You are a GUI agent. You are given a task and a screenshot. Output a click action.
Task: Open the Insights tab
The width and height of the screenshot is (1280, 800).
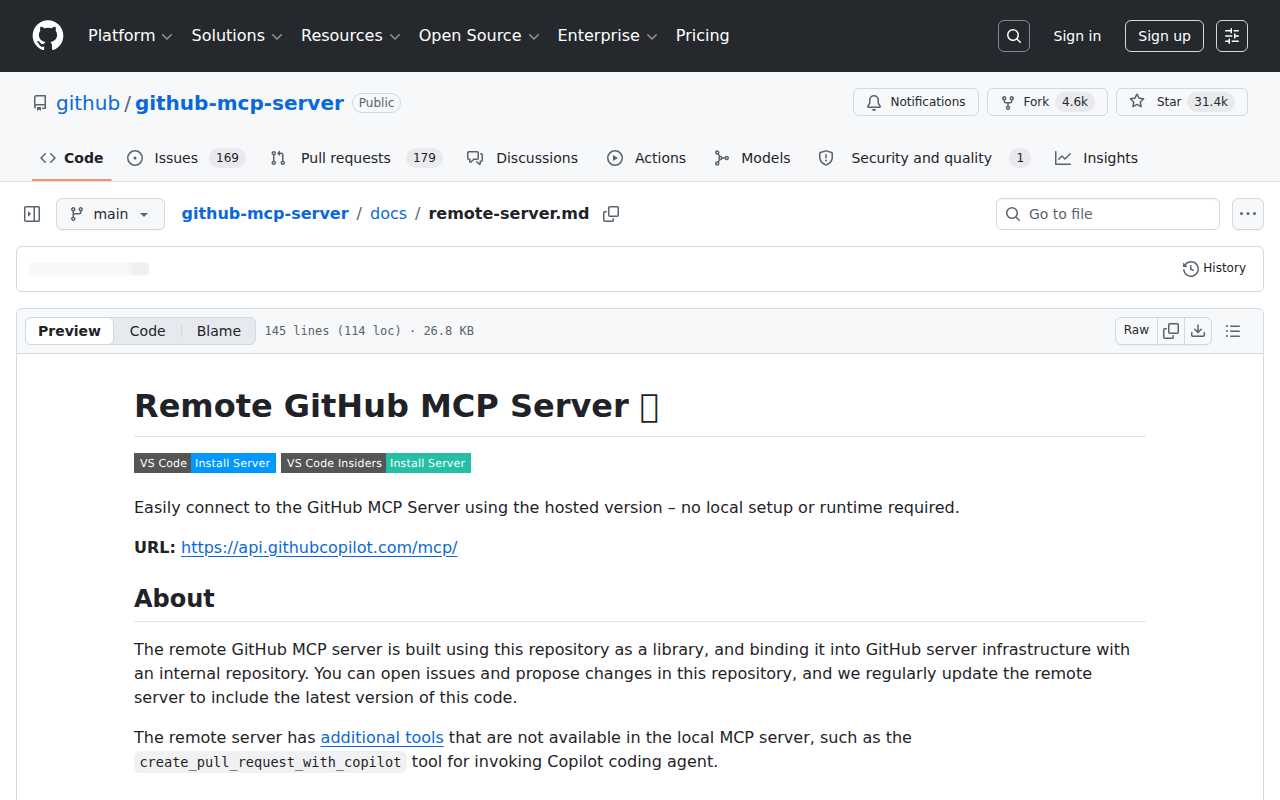(1096, 158)
